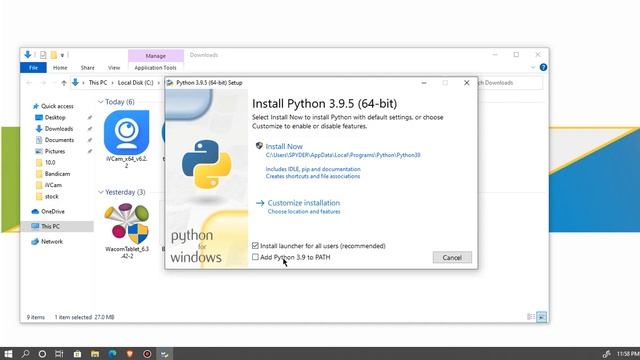The image size is (640, 360).
Task: Click Back arrow in Explorer
Action: click(29, 83)
